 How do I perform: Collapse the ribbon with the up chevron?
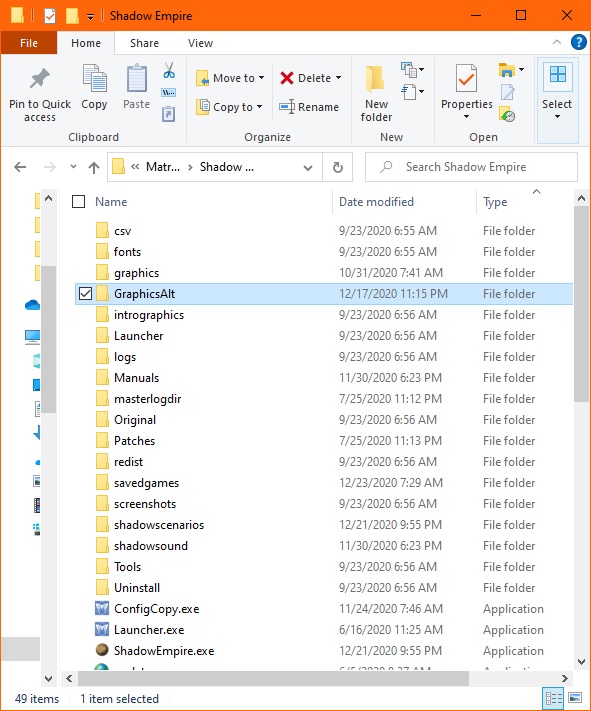click(x=557, y=42)
